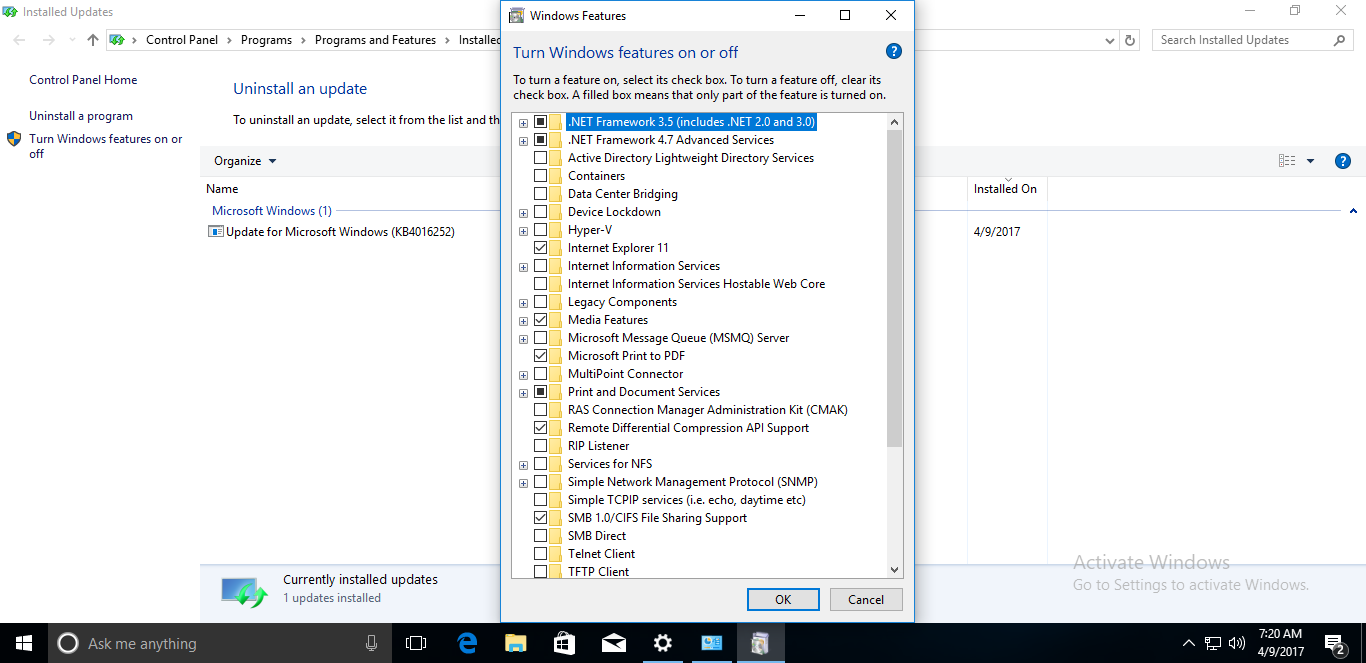Open the Store from the taskbar
Viewport: 1366px width, 663px height.
click(564, 643)
